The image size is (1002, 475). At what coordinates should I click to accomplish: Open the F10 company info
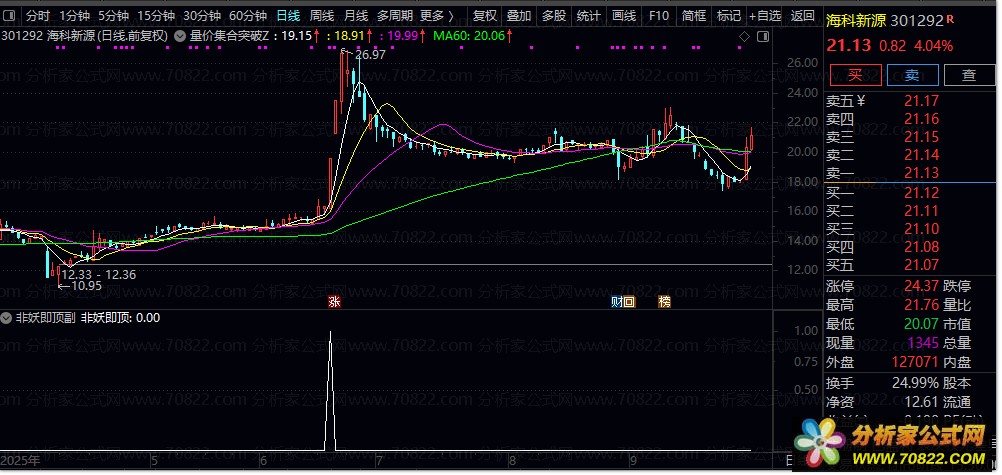(x=659, y=16)
